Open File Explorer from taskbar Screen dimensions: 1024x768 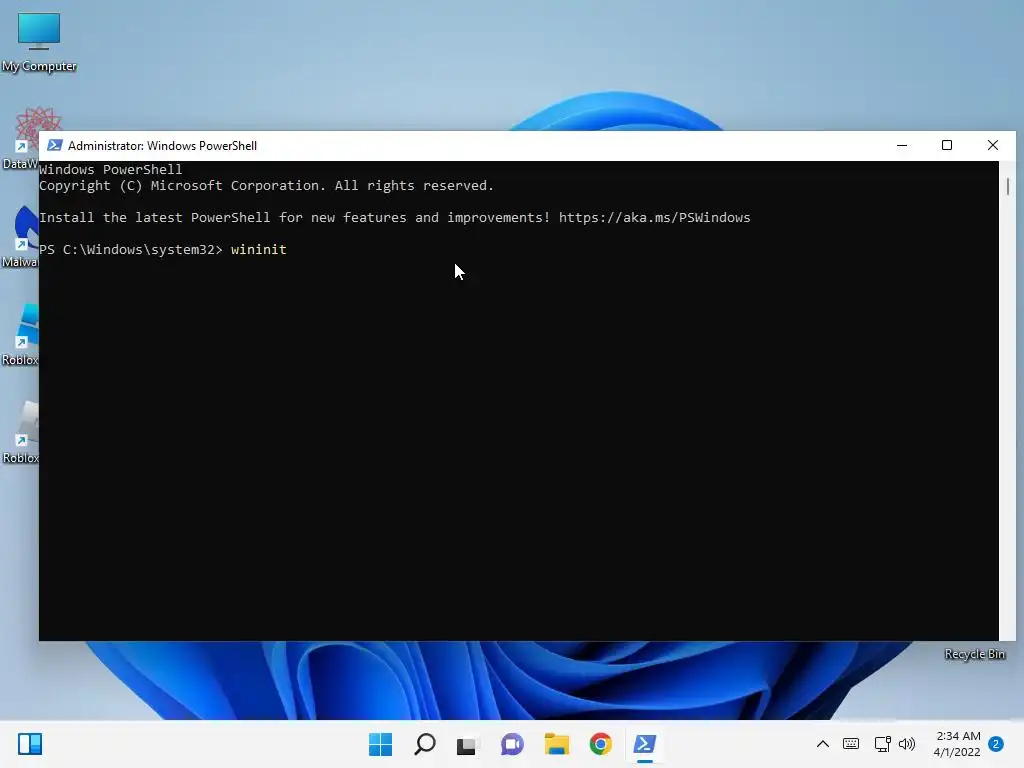556,744
